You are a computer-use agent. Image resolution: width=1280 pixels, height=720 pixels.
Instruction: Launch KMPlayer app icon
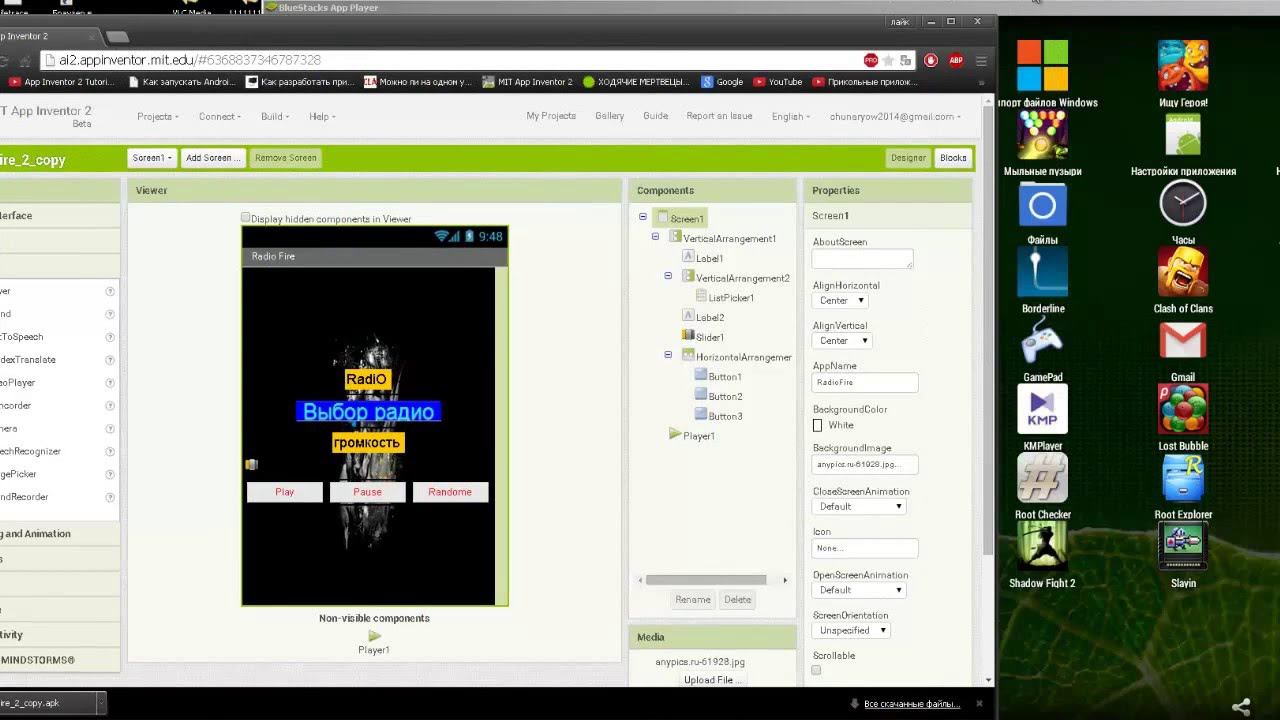click(x=1042, y=410)
